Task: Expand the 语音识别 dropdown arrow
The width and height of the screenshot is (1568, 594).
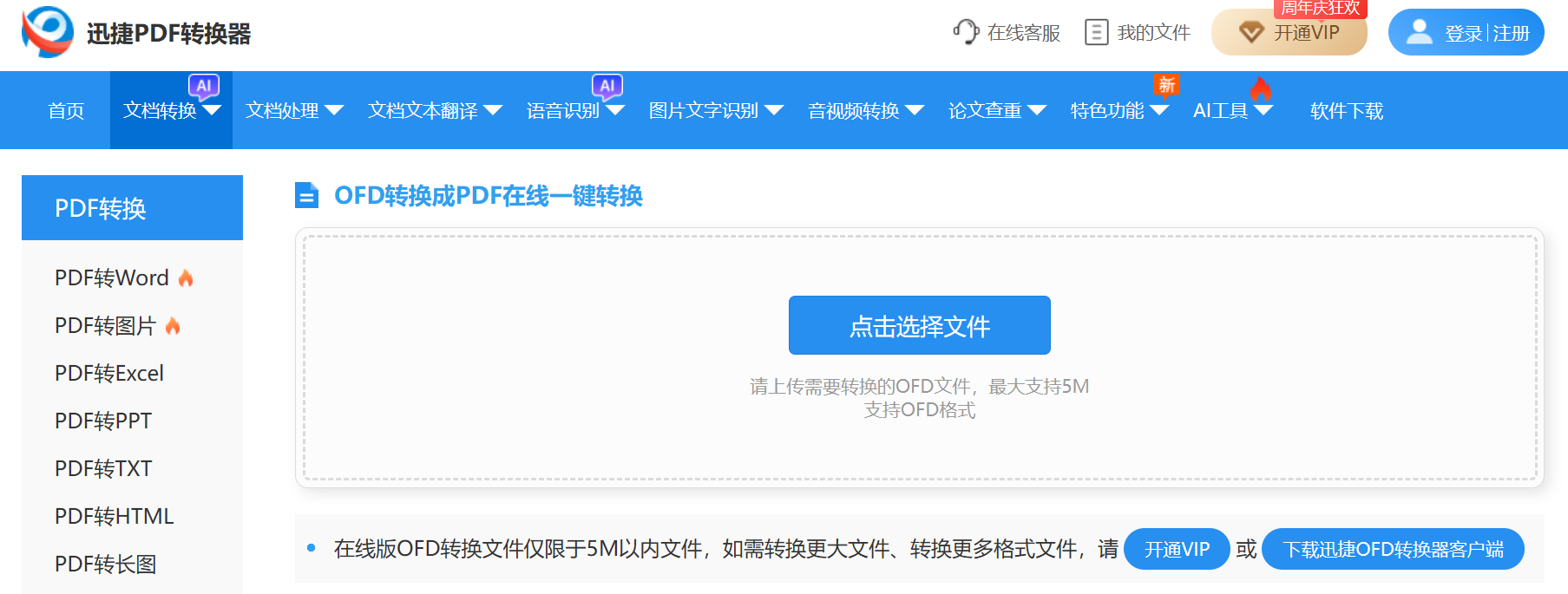Action: pyautogui.click(x=615, y=110)
